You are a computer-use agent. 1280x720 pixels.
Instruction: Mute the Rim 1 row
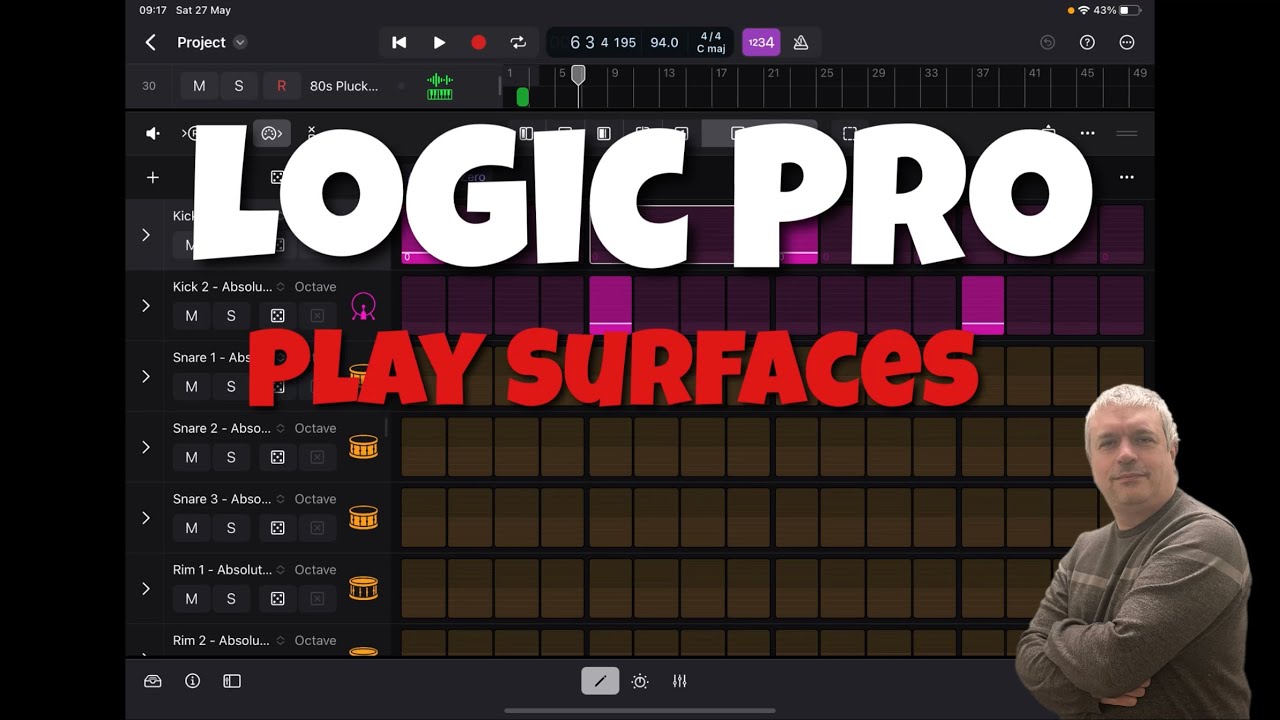pos(191,598)
